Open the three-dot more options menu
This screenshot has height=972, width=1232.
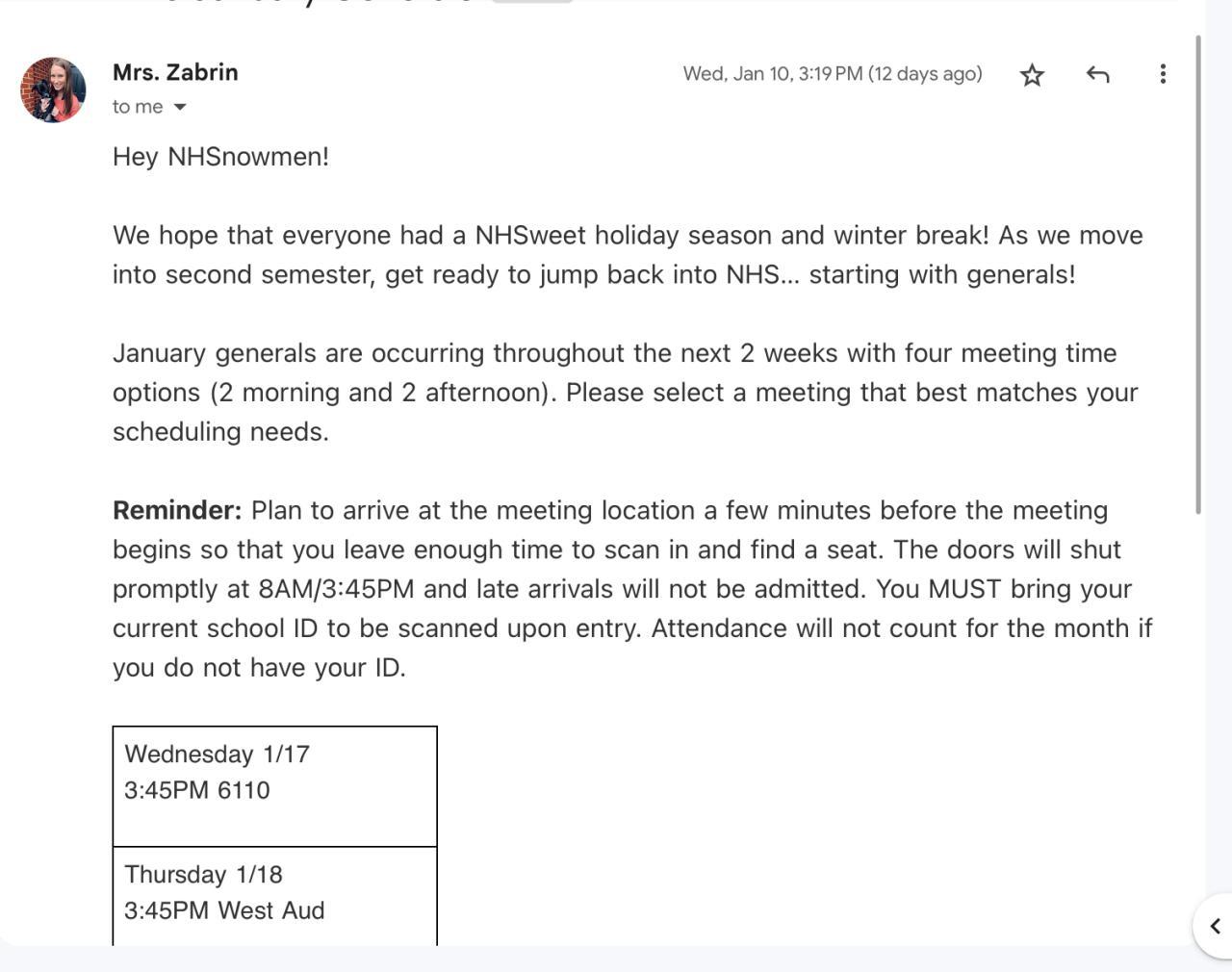1163,74
